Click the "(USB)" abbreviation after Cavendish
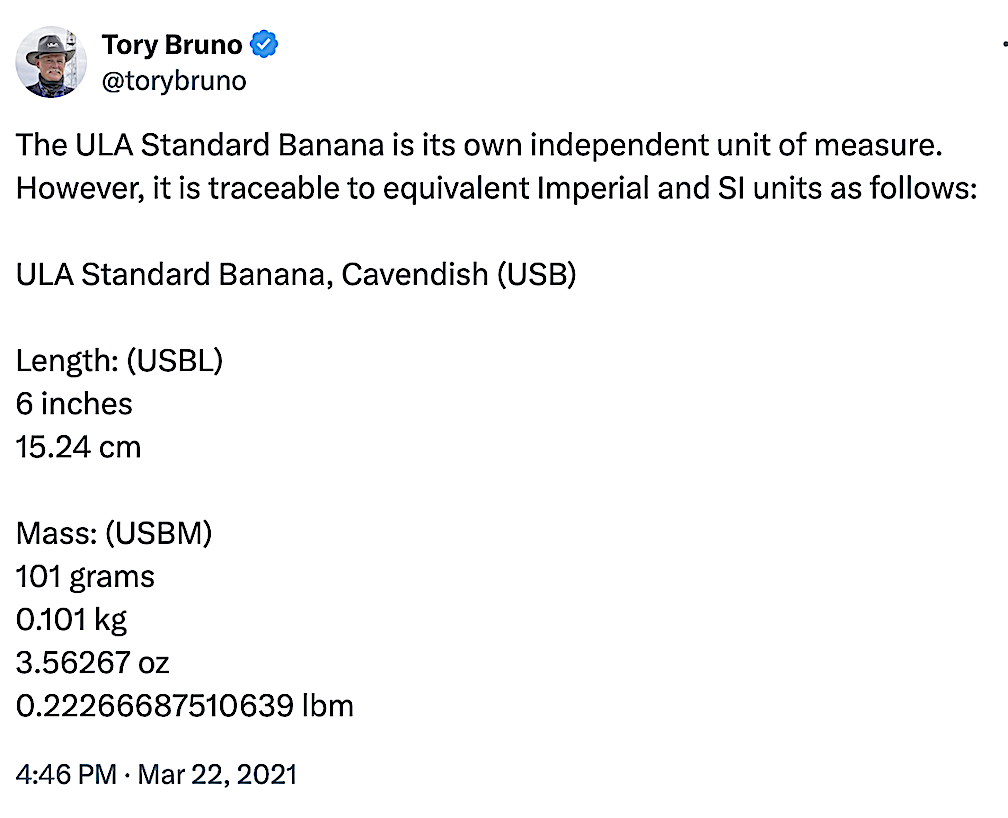The height and width of the screenshot is (818, 1008). [x=536, y=274]
